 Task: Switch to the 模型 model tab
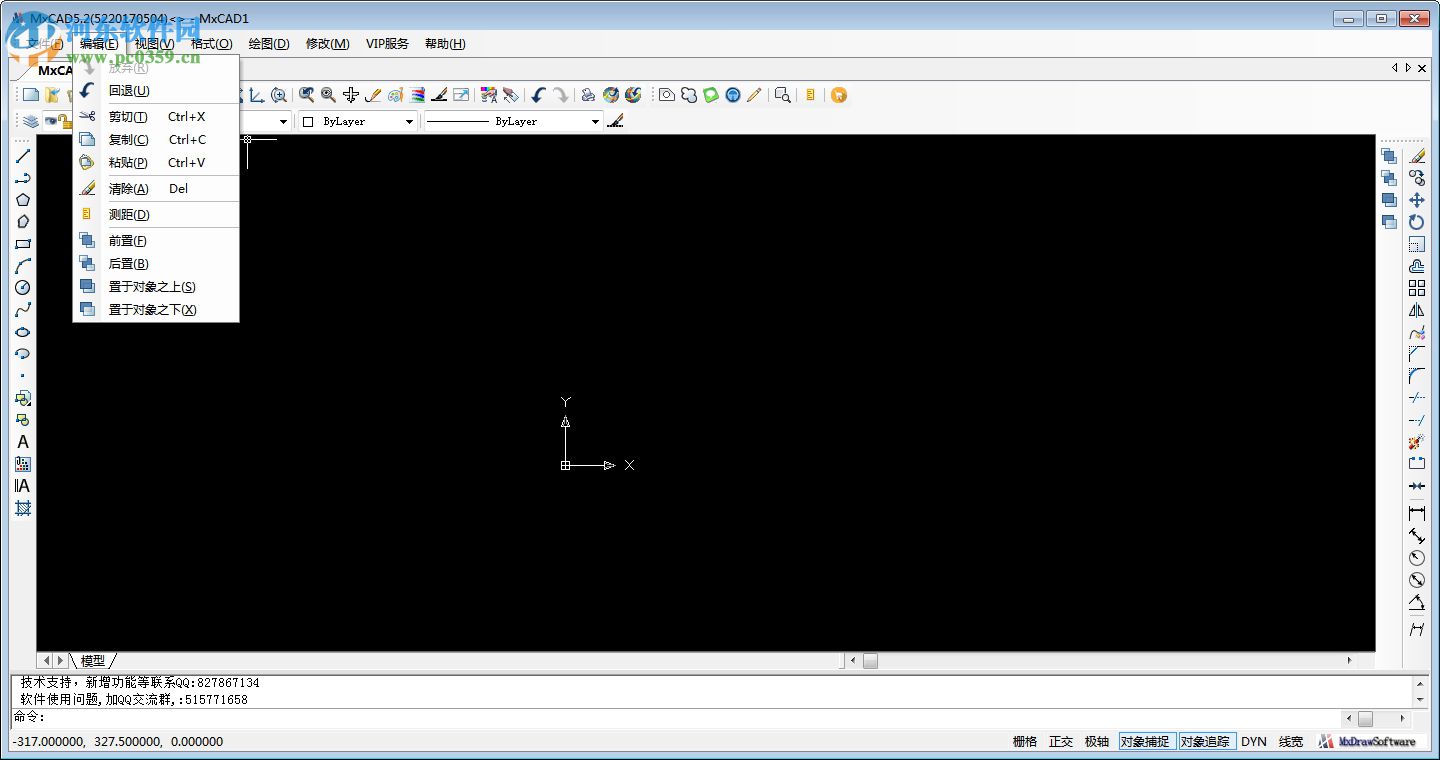tap(93, 661)
